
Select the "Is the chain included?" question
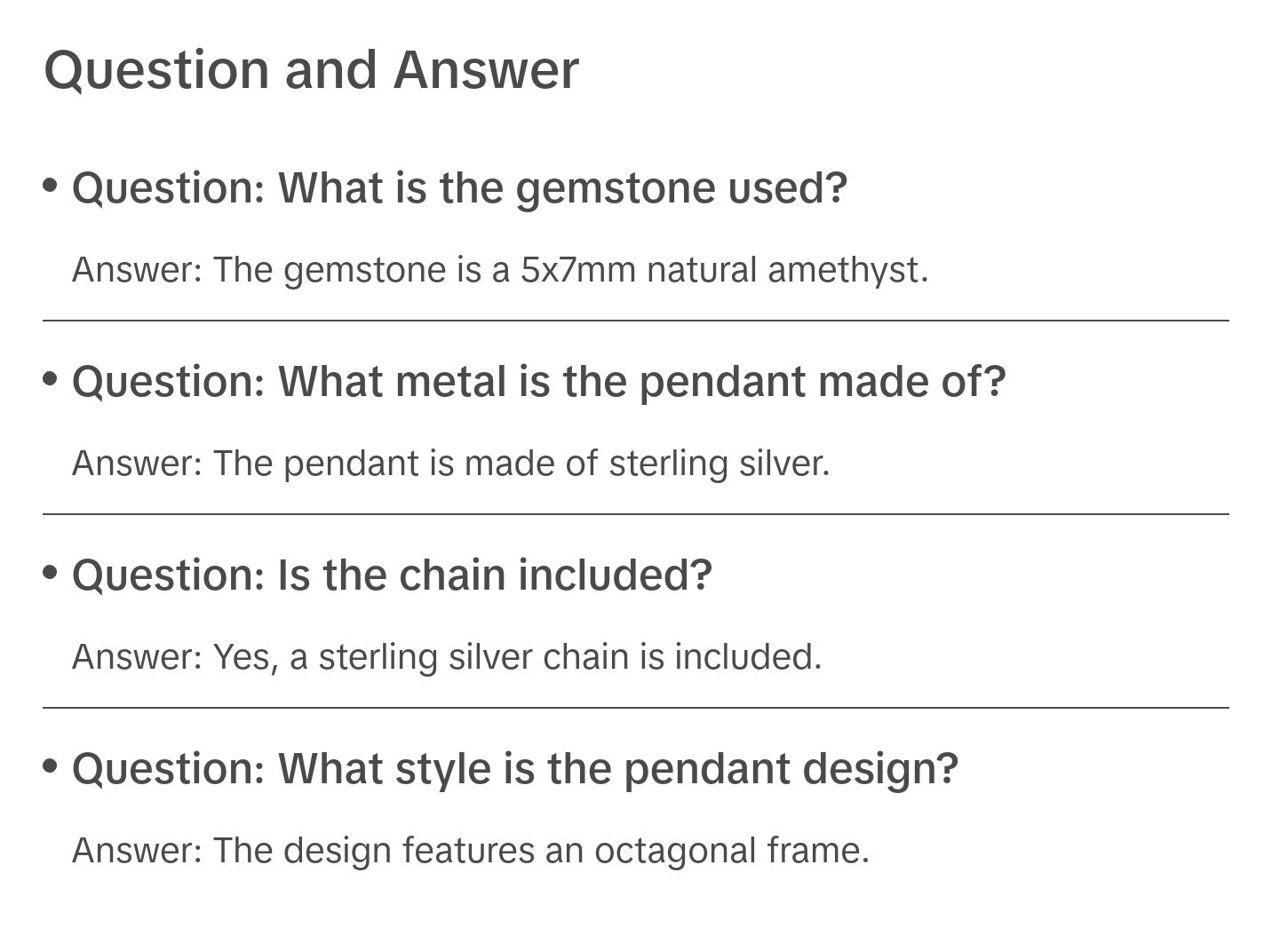point(392,575)
